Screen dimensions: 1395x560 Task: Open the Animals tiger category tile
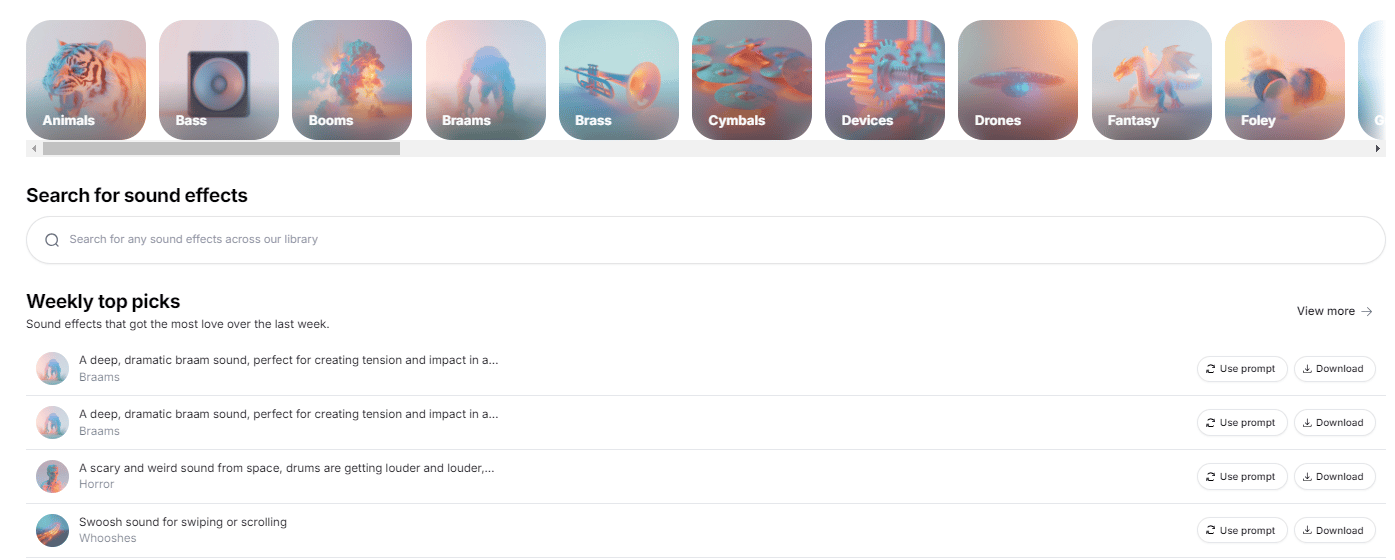click(86, 80)
